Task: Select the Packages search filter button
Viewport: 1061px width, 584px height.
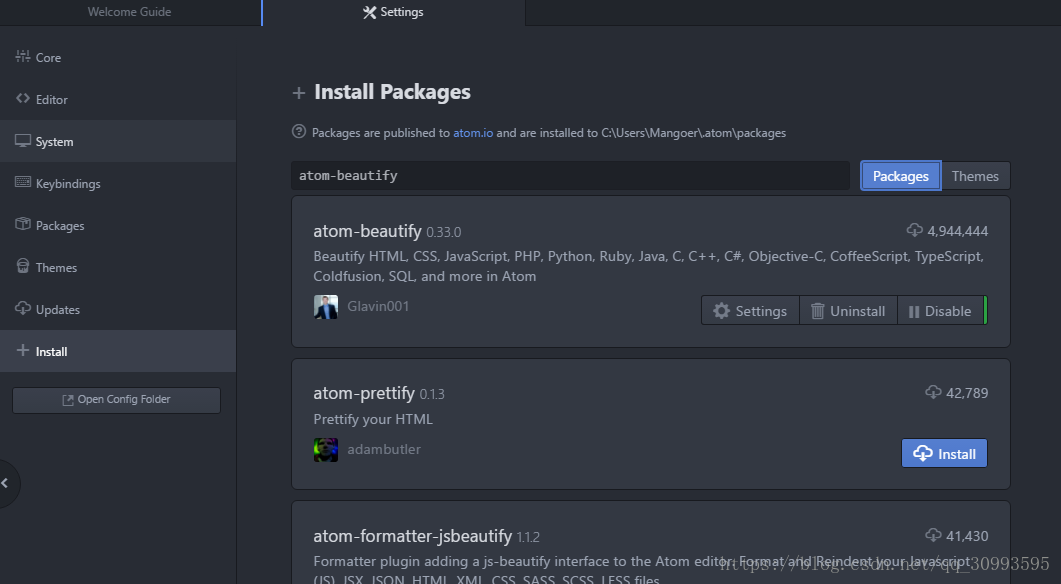Action: 901,176
